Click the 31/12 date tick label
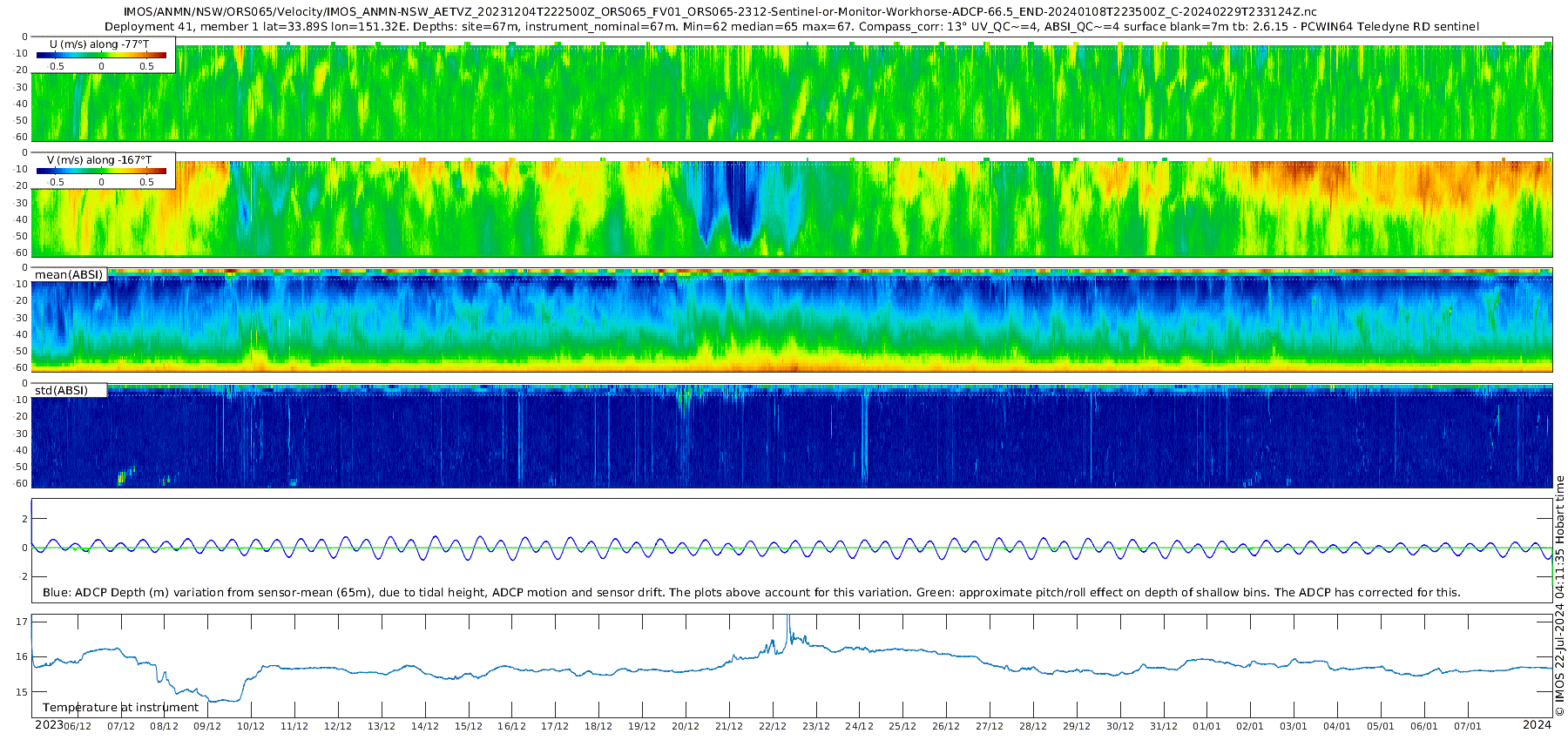Viewport: 1568px width, 740px height. coord(1164,726)
